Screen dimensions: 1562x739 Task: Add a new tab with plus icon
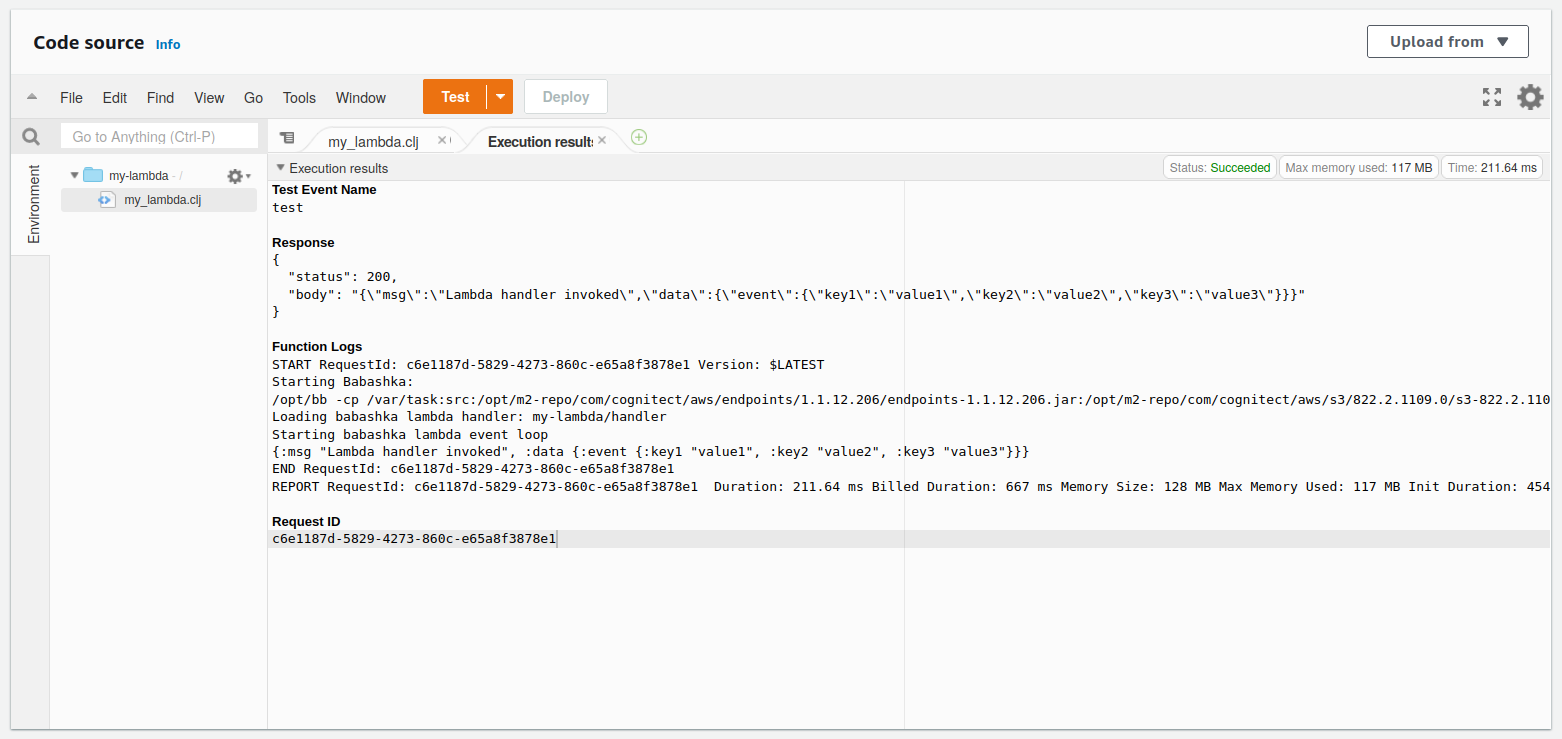[x=639, y=137]
